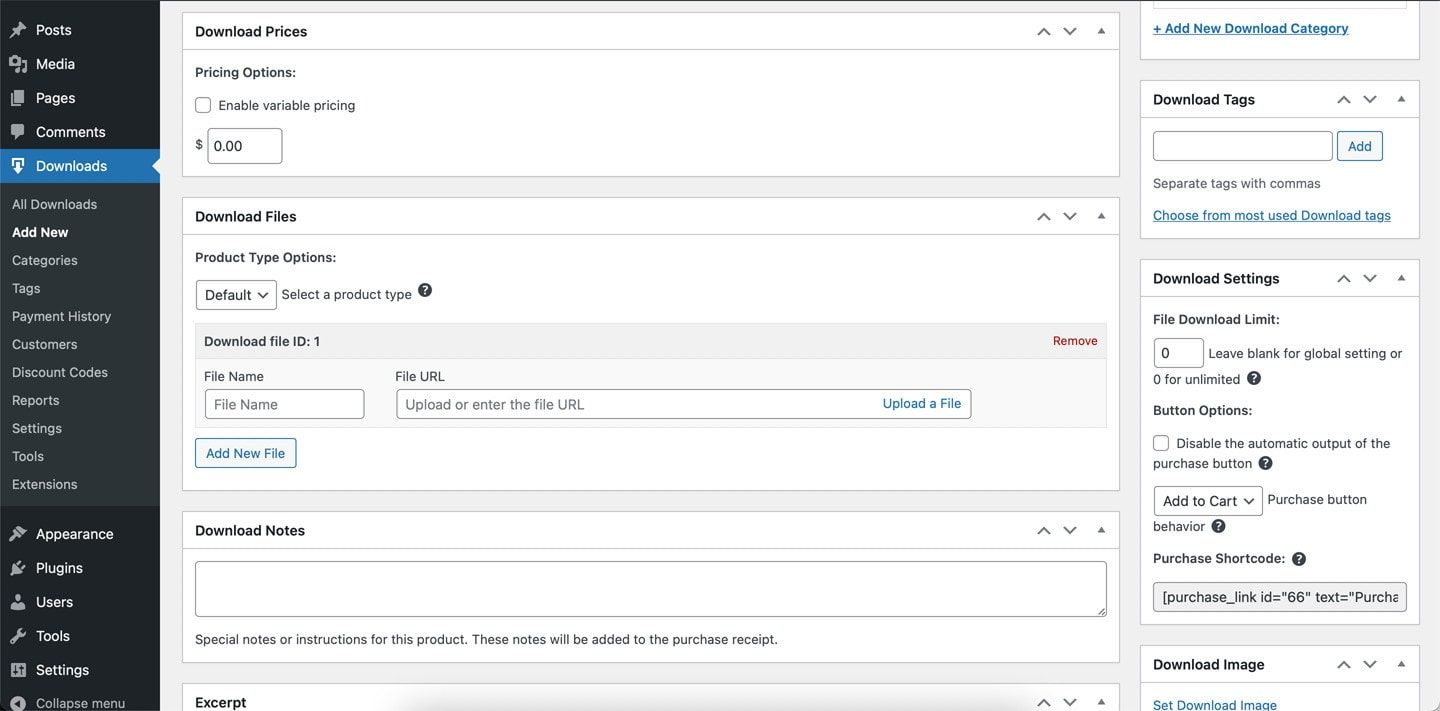Move Download Files panel down arrow
Screen dimensions: 1440x711
pos(1070,217)
